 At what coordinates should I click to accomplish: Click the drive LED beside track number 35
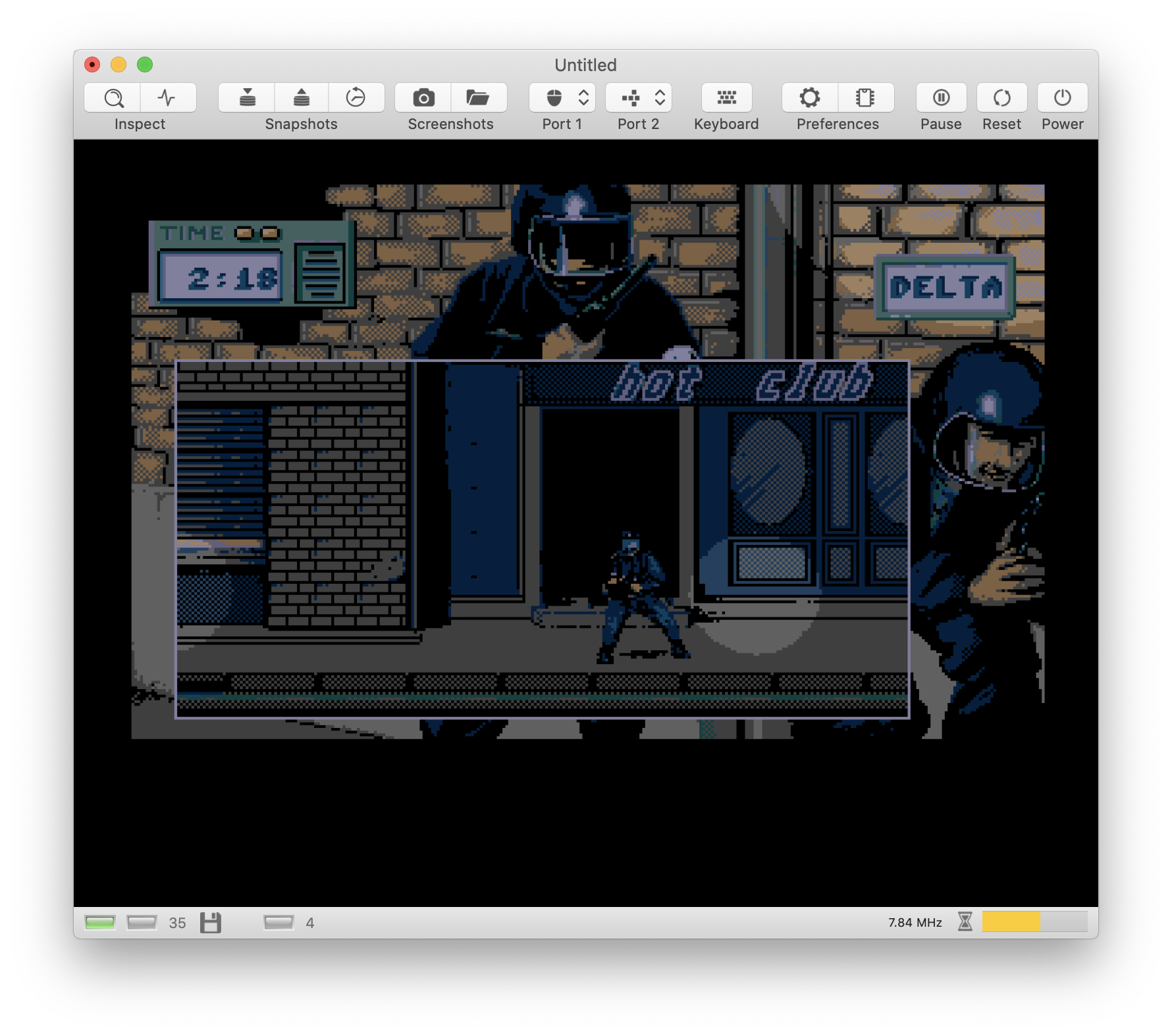click(142, 923)
